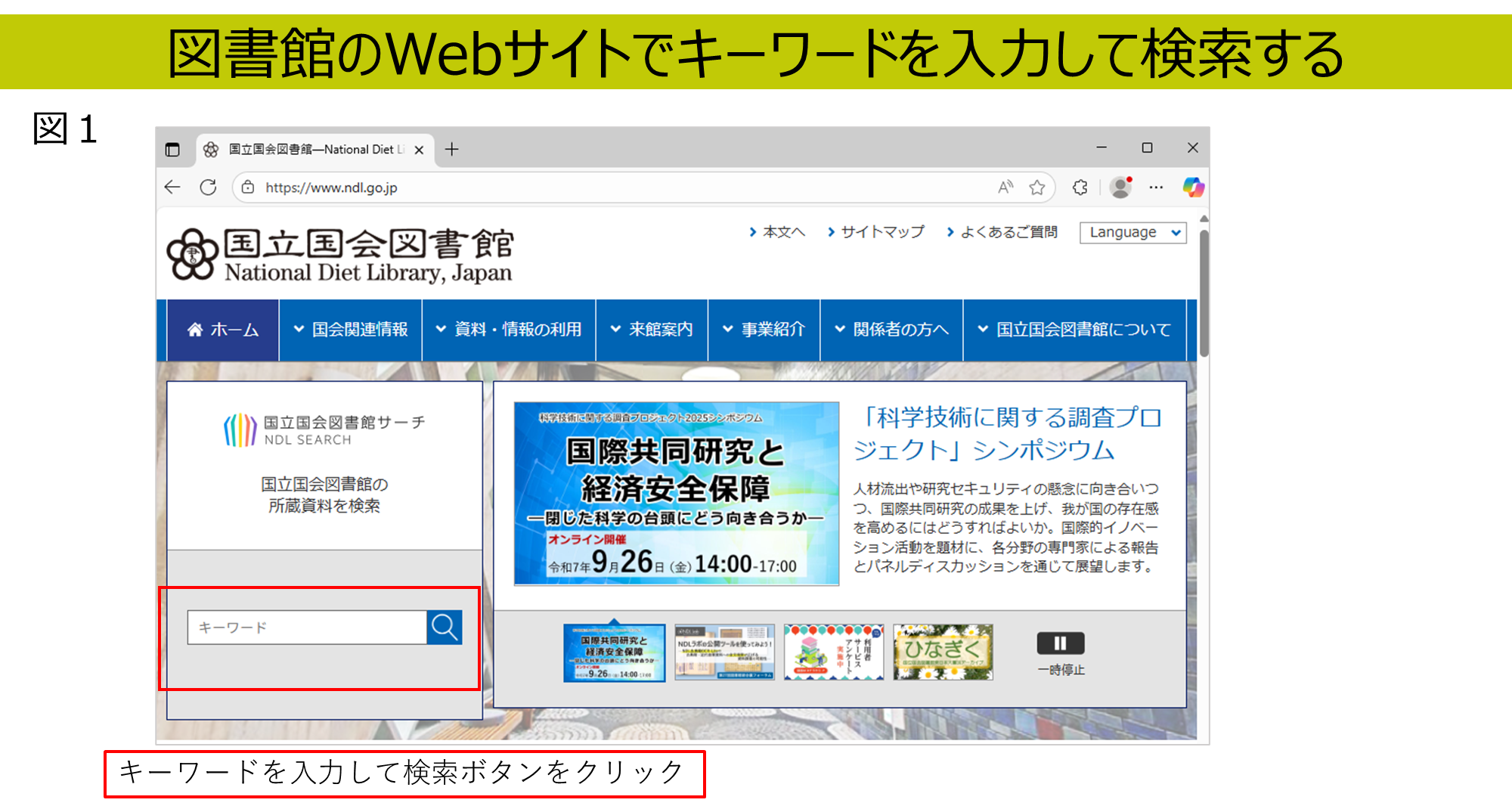The height and width of the screenshot is (809, 1512).
Task: Add page to favorites star icon
Action: [1037, 188]
